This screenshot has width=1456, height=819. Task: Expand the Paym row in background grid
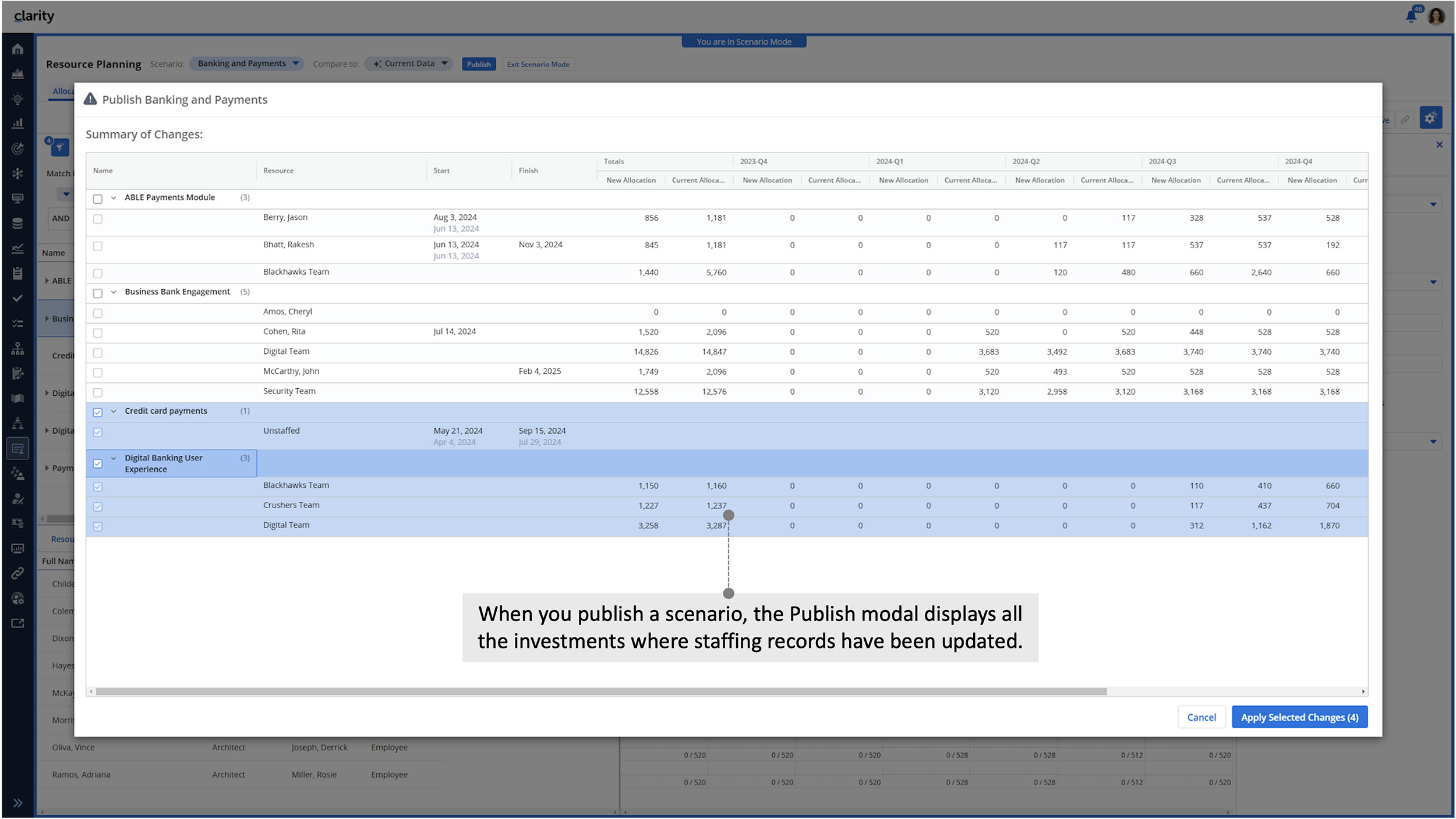47,467
